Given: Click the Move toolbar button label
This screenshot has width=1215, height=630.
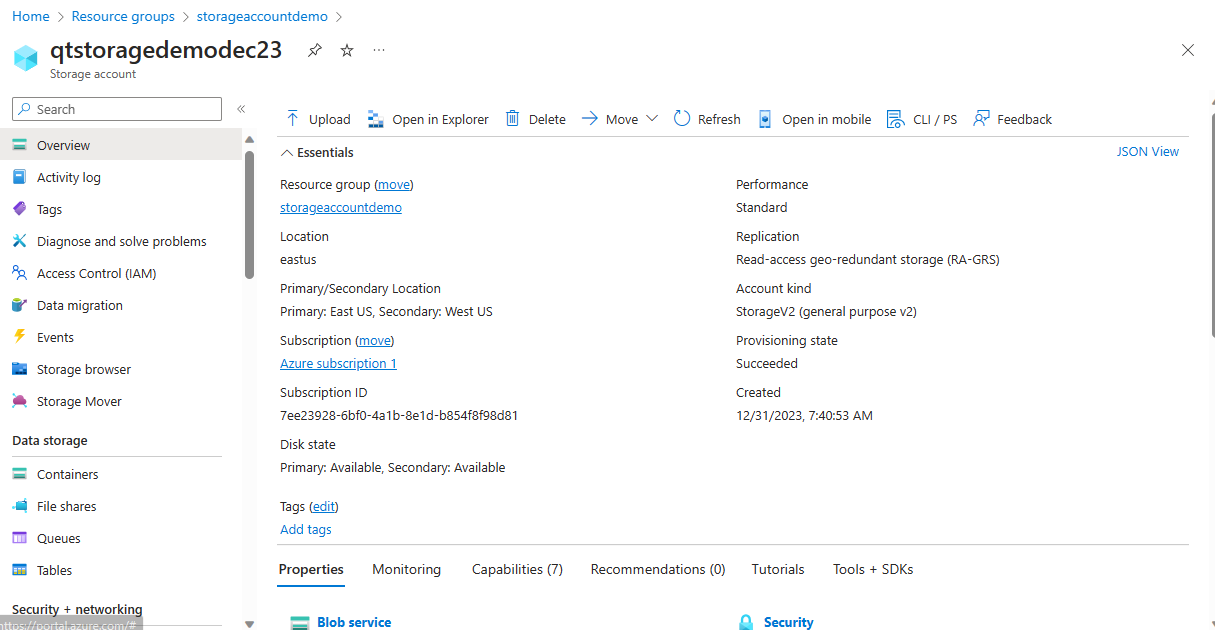Looking at the screenshot, I should 622,119.
